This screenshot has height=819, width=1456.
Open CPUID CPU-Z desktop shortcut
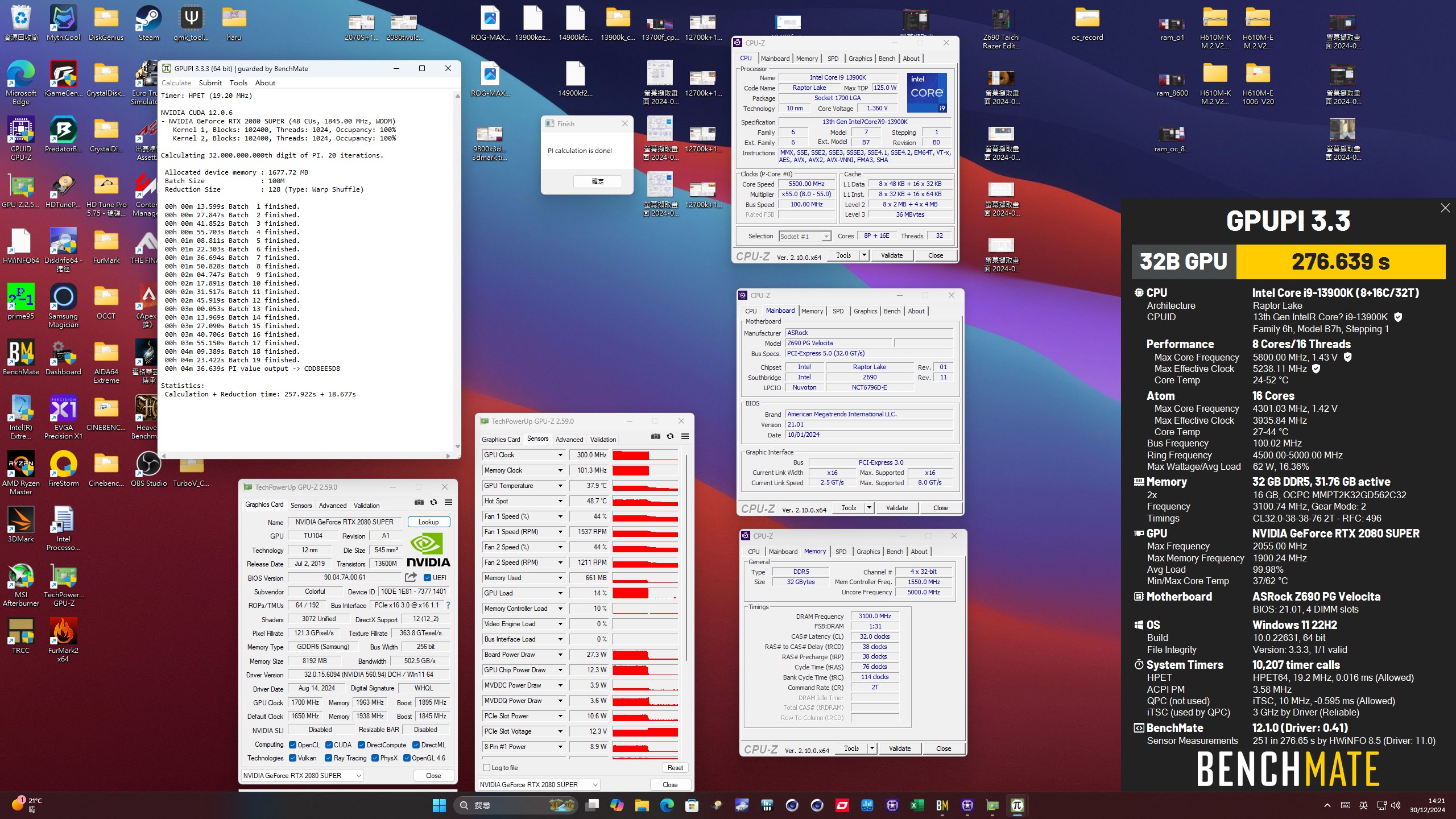point(21,138)
